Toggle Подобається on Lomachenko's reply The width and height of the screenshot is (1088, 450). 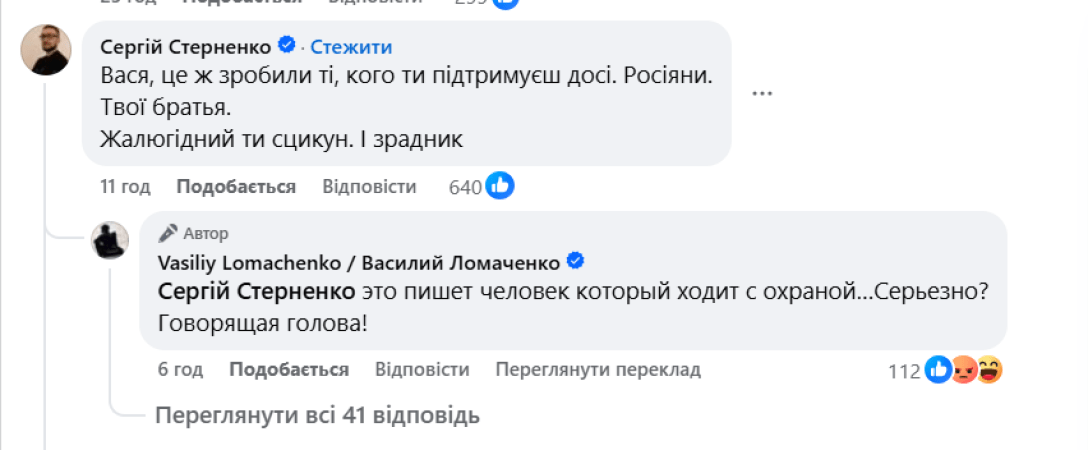[x=289, y=369]
